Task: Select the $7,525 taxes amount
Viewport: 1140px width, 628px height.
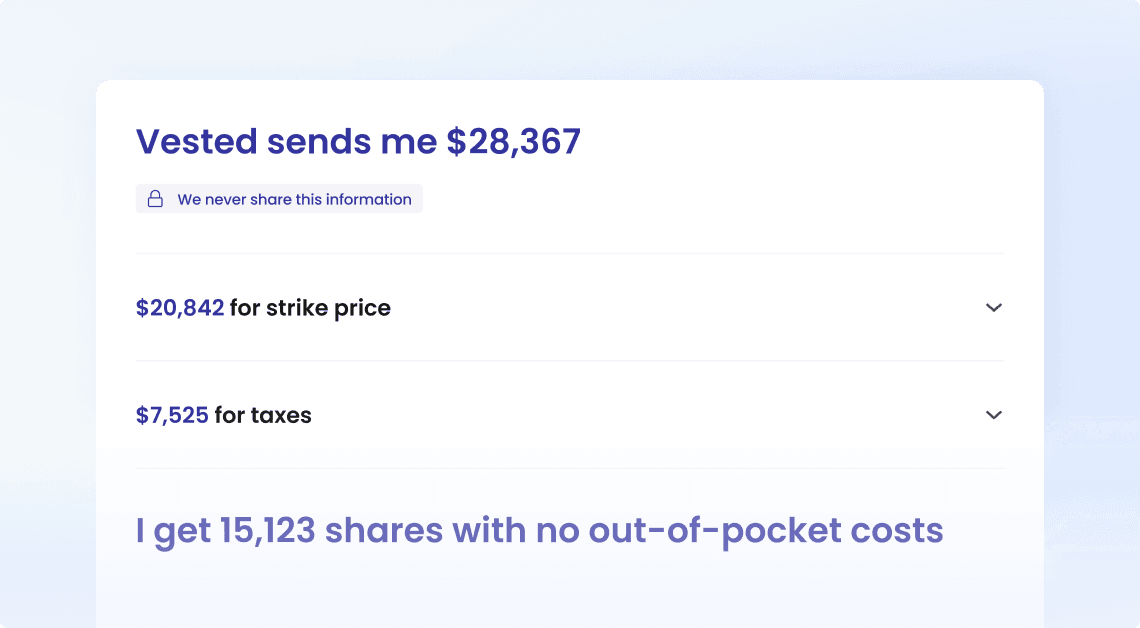Action: click(172, 415)
